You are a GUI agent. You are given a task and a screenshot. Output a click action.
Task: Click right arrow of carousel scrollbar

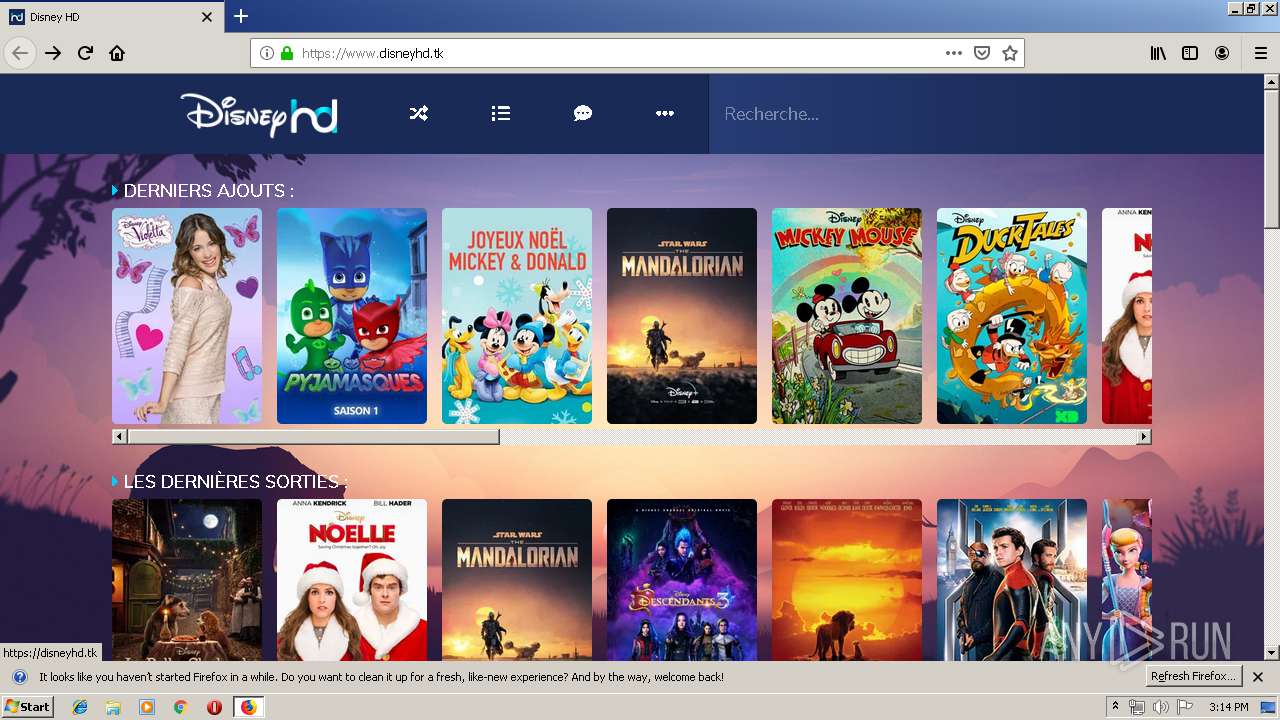point(1144,437)
